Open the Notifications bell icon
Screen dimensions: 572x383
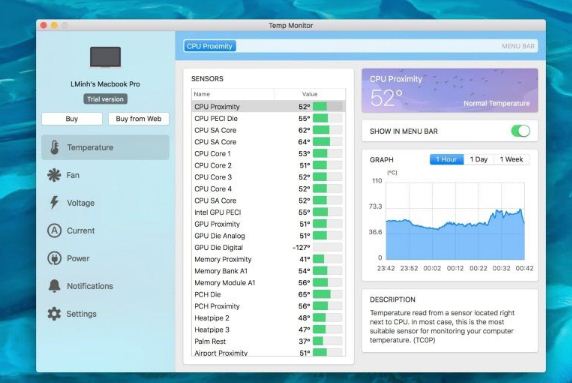(x=54, y=286)
